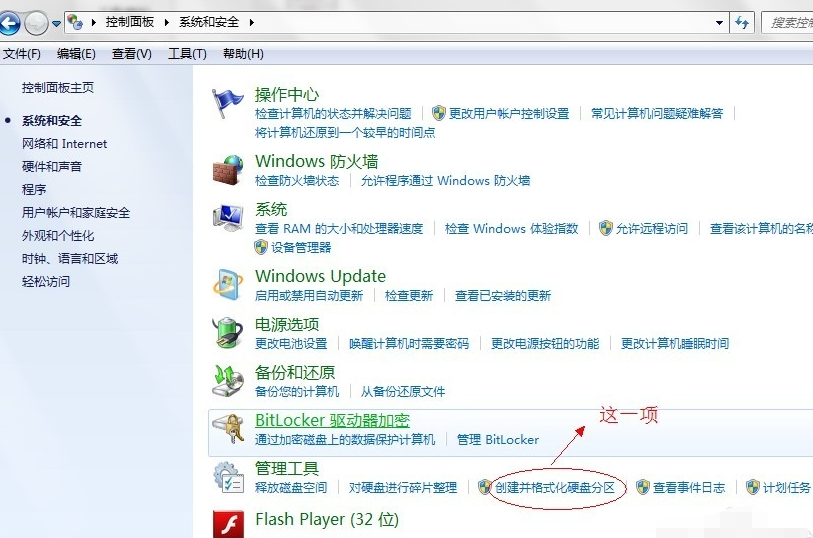Open 程序 category in sidebar
The image size is (813, 538).
34,189
